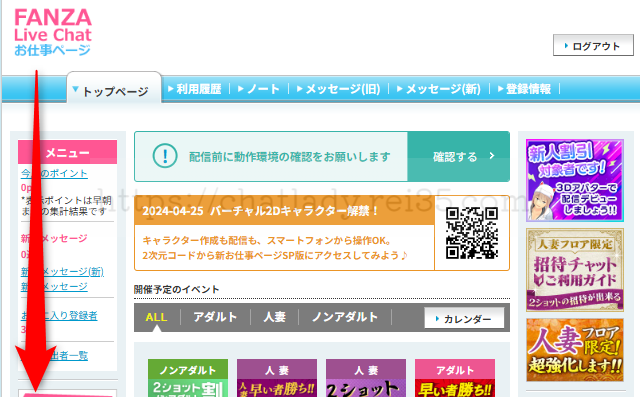
Task: Click the メニュー sidebar header
Action: coord(67,152)
